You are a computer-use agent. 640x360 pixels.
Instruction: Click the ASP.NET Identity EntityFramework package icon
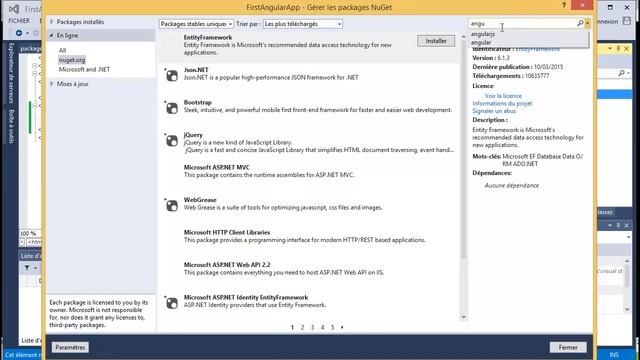click(172, 303)
